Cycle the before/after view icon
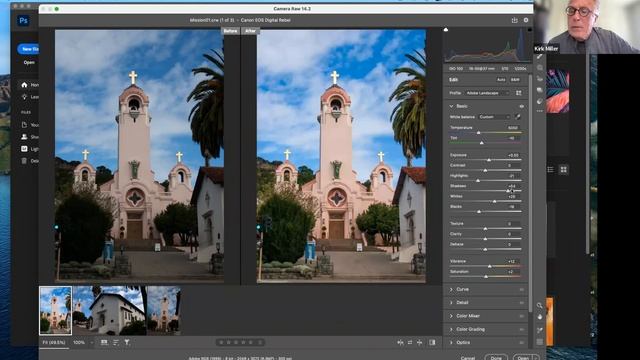 [400, 342]
